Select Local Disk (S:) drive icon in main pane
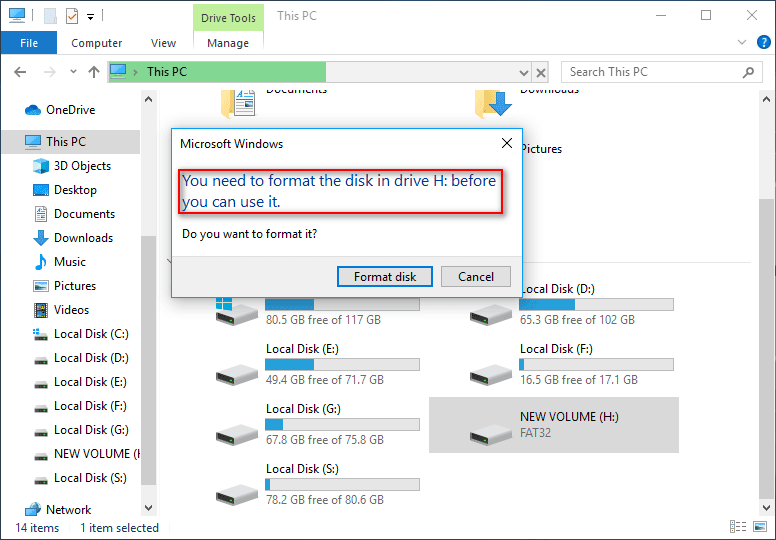The image size is (776, 540). click(237, 495)
